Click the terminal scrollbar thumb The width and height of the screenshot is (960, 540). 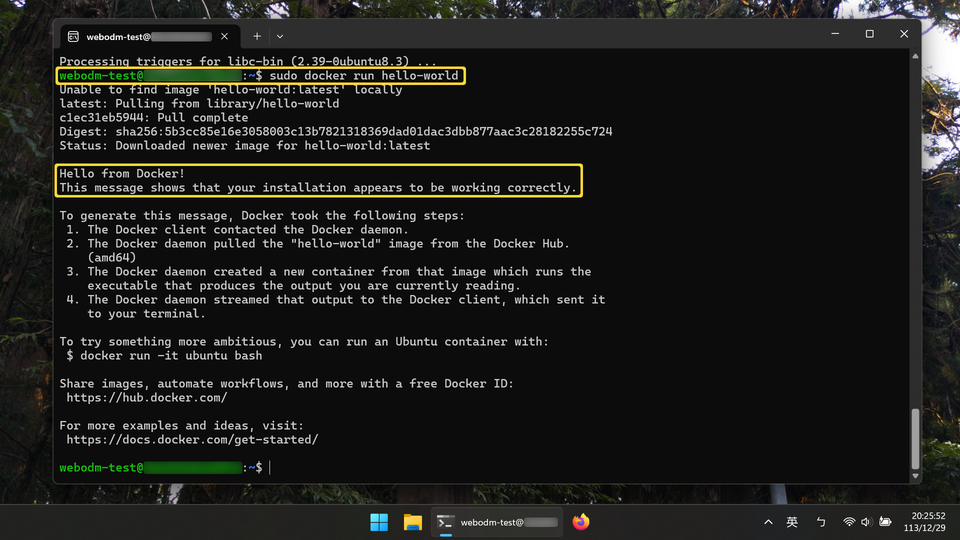pyautogui.click(x=915, y=438)
